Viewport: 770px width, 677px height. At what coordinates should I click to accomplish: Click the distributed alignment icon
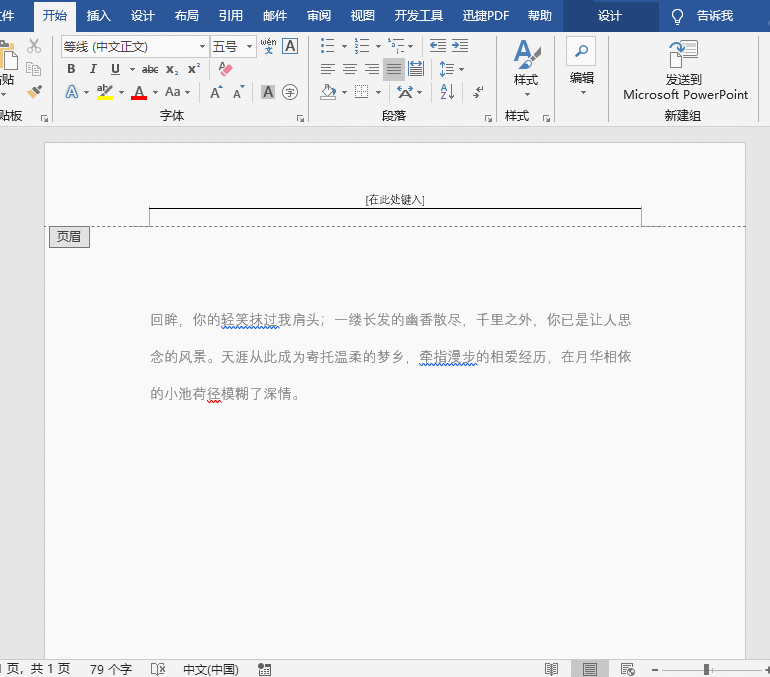(x=416, y=69)
